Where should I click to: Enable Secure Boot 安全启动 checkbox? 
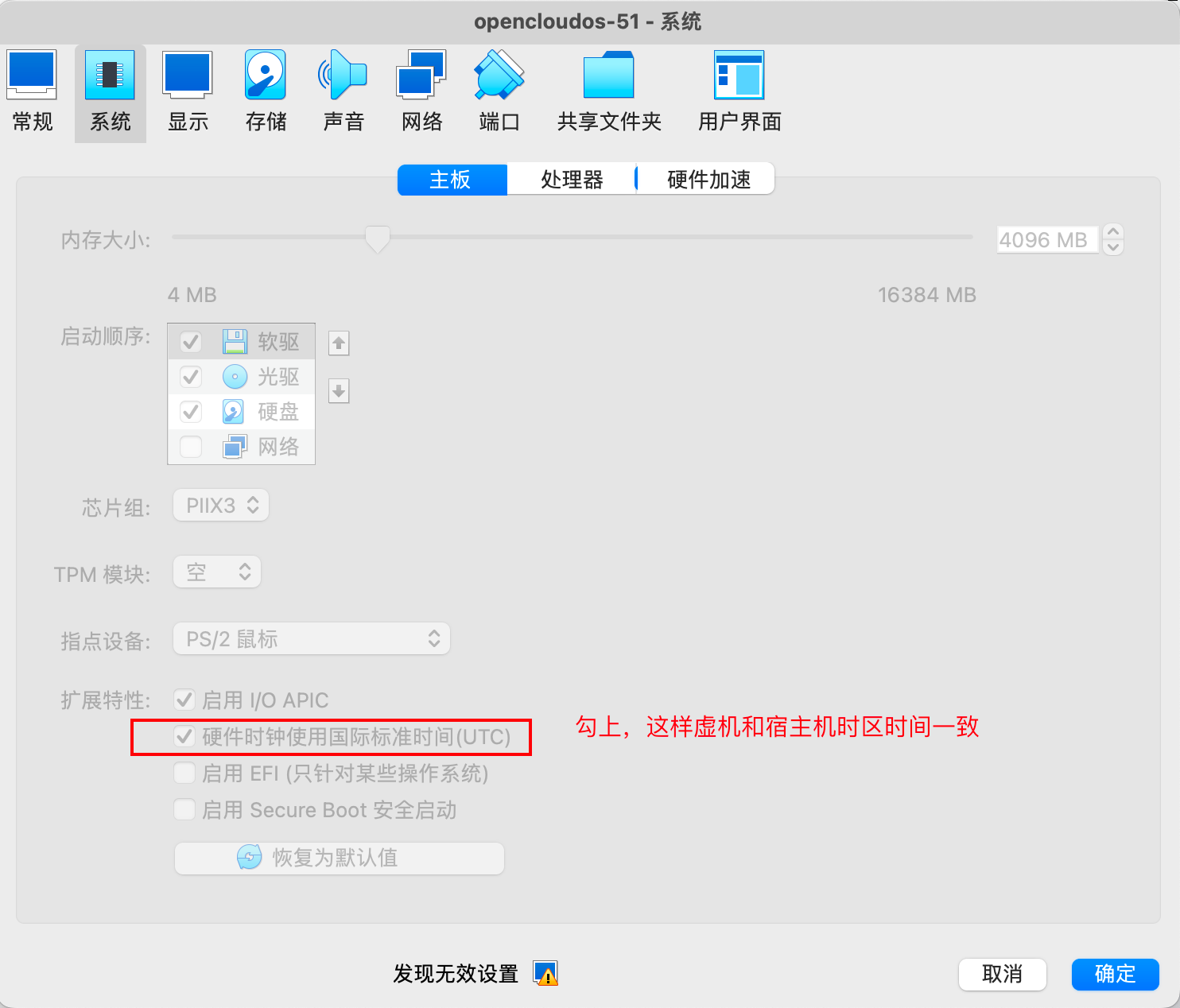184,809
